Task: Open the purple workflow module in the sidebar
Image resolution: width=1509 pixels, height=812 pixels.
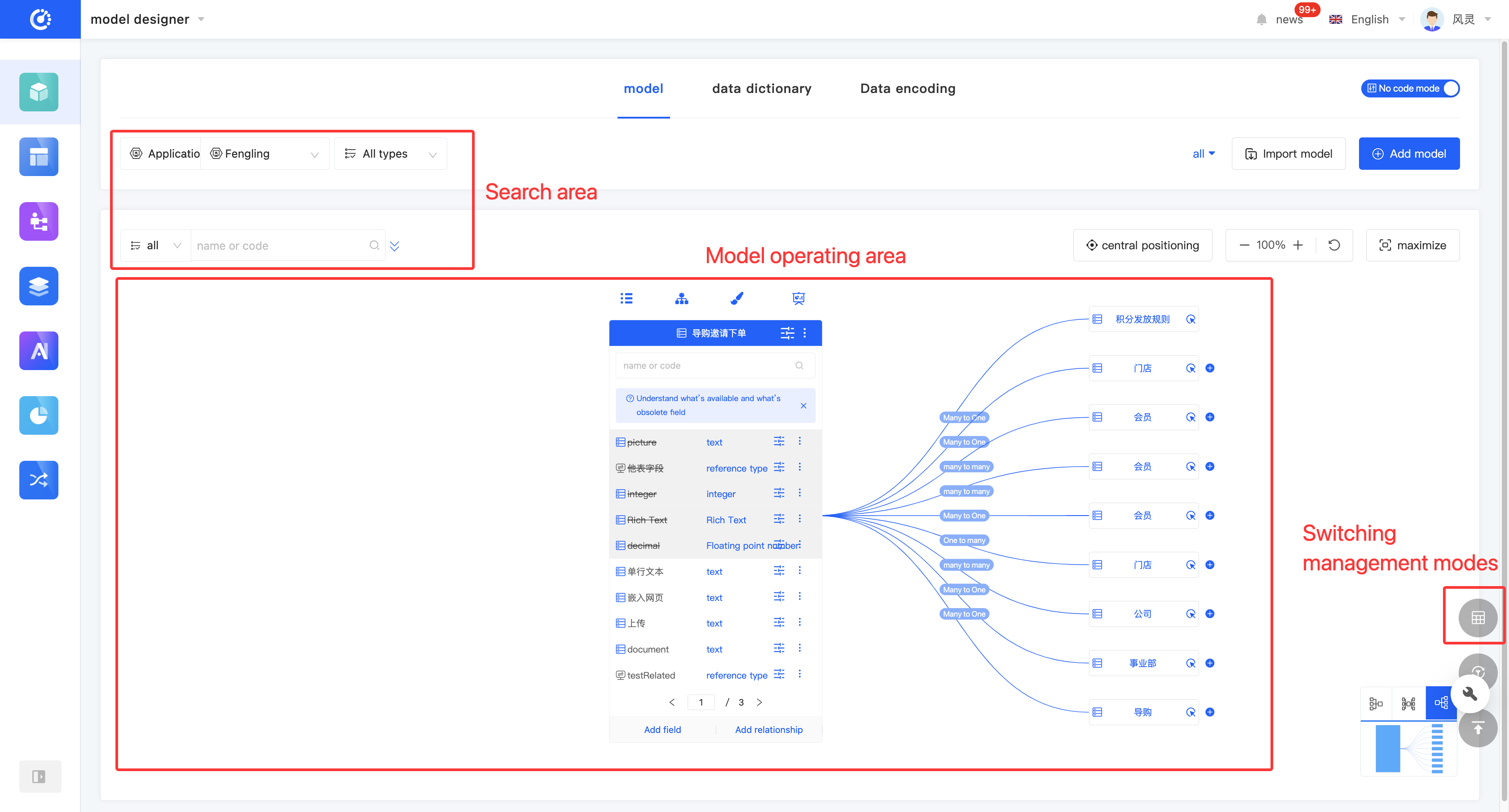Action: click(x=39, y=221)
